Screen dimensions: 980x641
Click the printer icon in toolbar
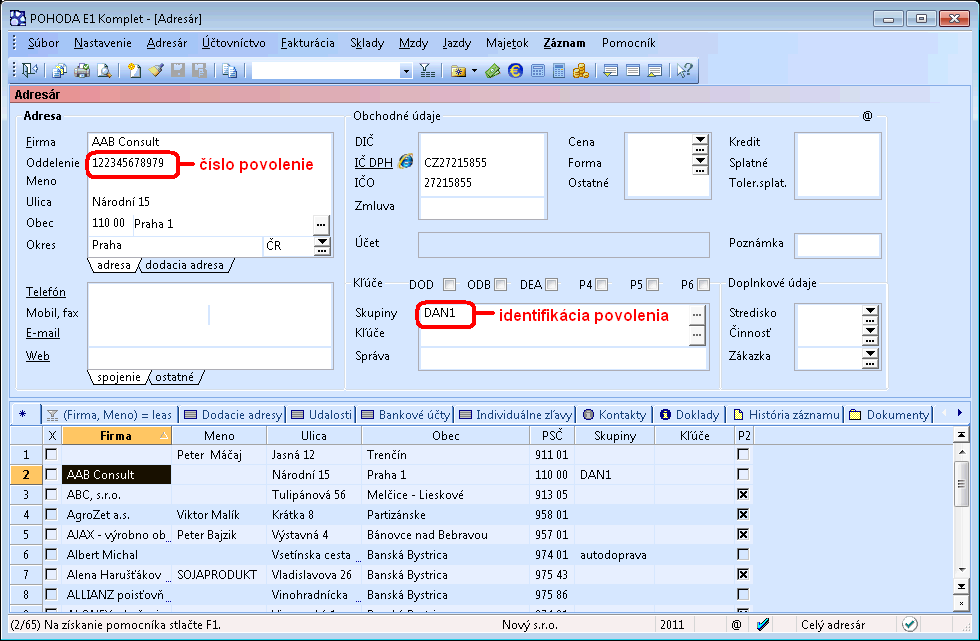[82, 71]
